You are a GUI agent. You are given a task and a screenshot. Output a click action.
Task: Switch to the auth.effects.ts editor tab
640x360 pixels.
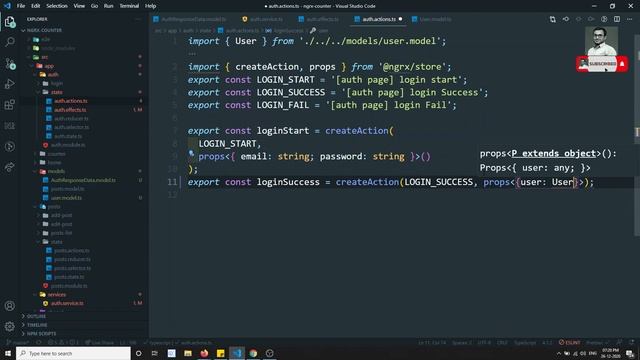tap(322, 19)
